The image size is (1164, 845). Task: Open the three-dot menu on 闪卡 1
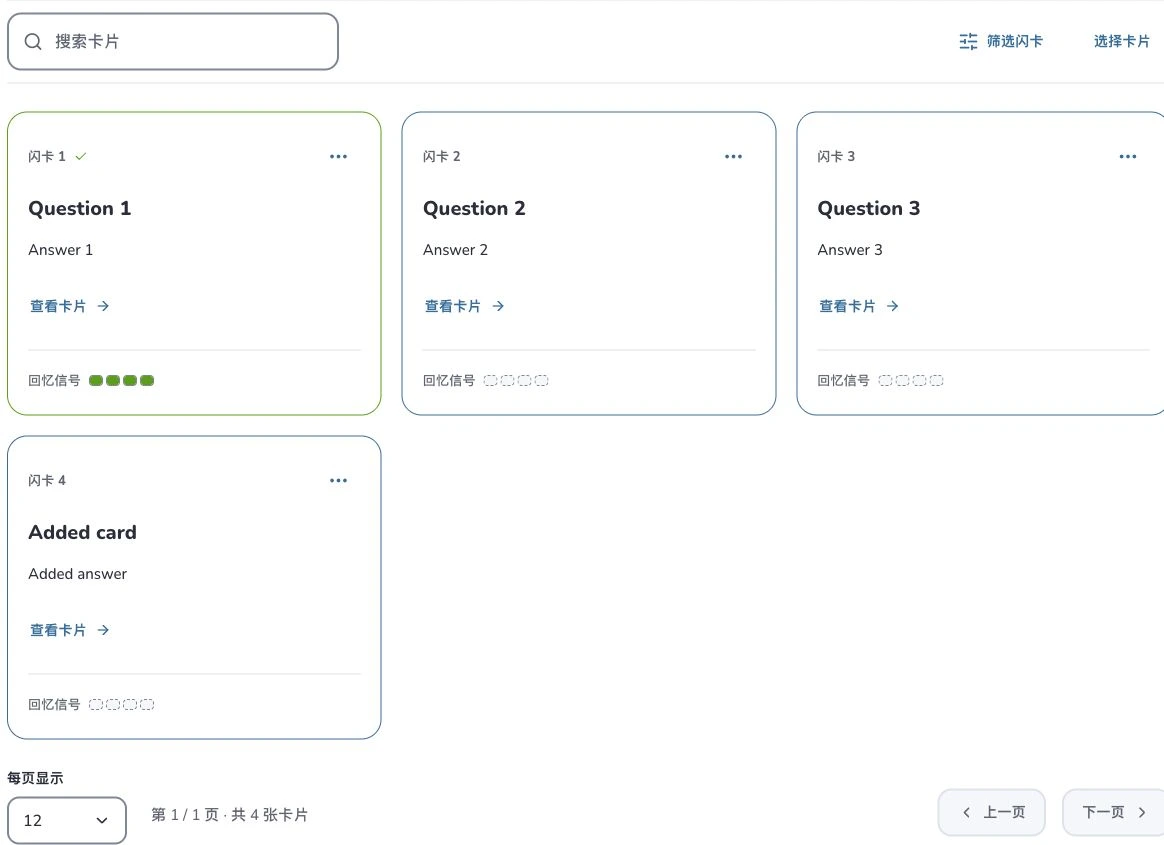(x=339, y=157)
